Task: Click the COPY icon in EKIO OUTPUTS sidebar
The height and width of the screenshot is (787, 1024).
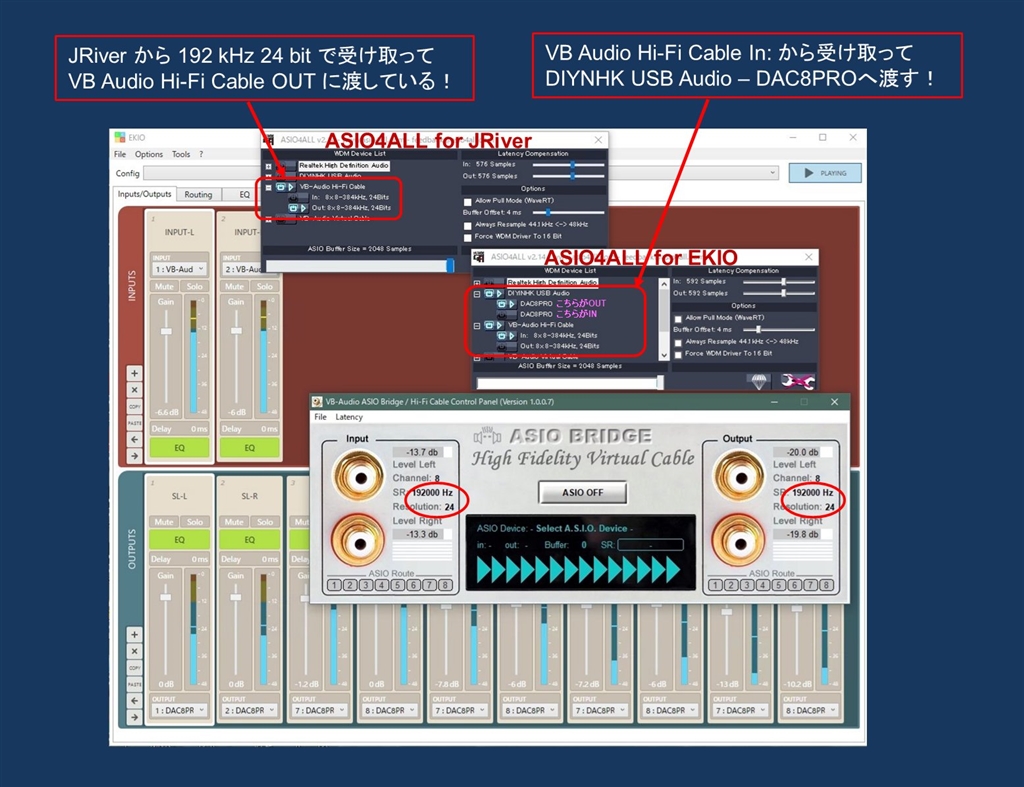Action: (x=135, y=667)
